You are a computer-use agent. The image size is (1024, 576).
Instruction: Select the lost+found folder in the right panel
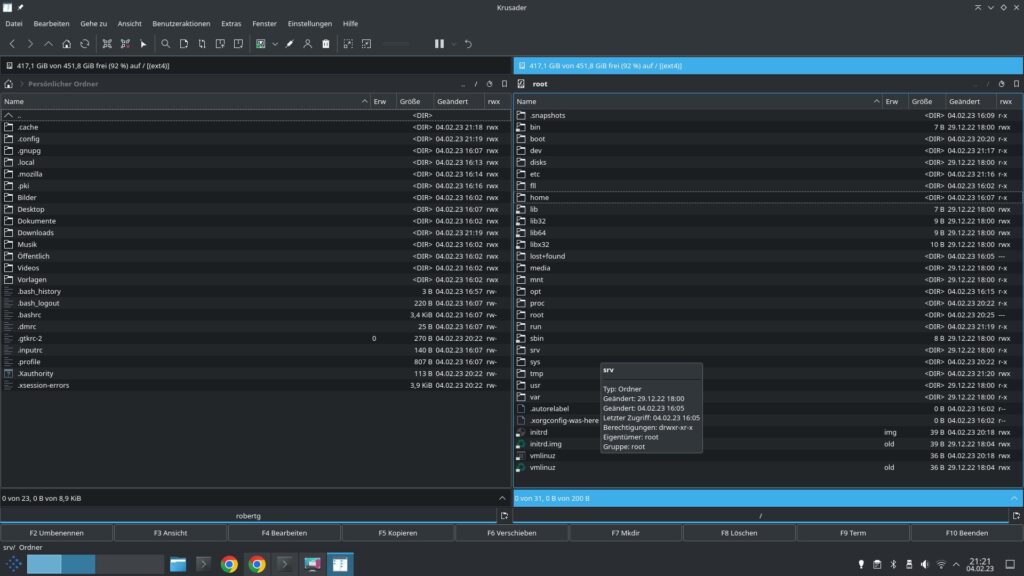click(x=768, y=256)
